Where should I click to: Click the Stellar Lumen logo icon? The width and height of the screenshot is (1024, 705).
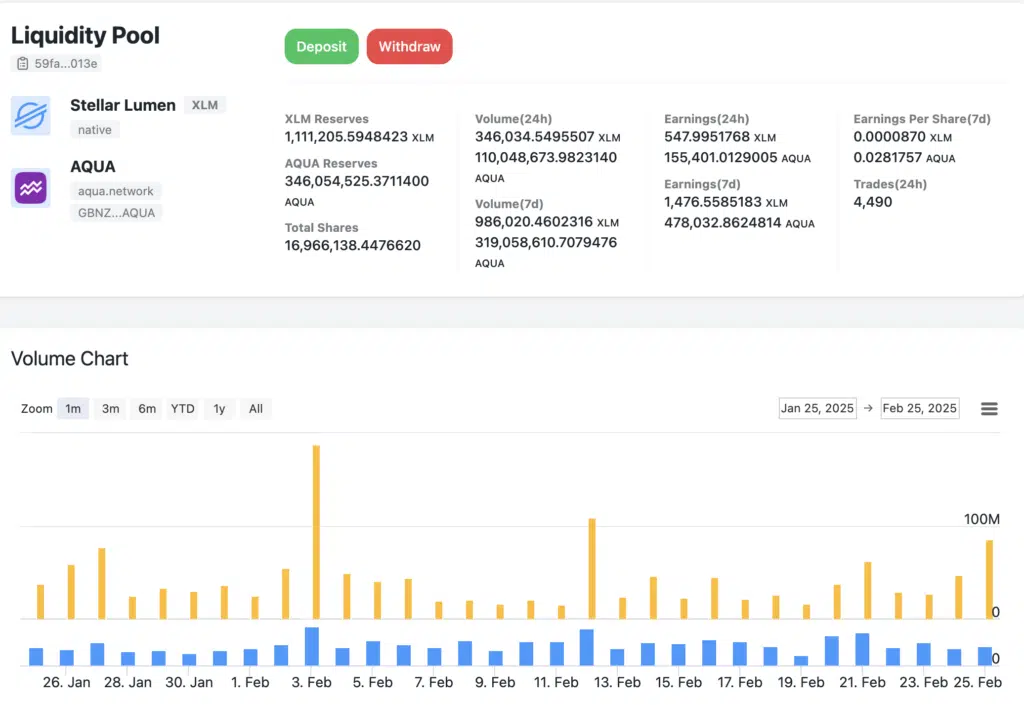click(x=31, y=116)
